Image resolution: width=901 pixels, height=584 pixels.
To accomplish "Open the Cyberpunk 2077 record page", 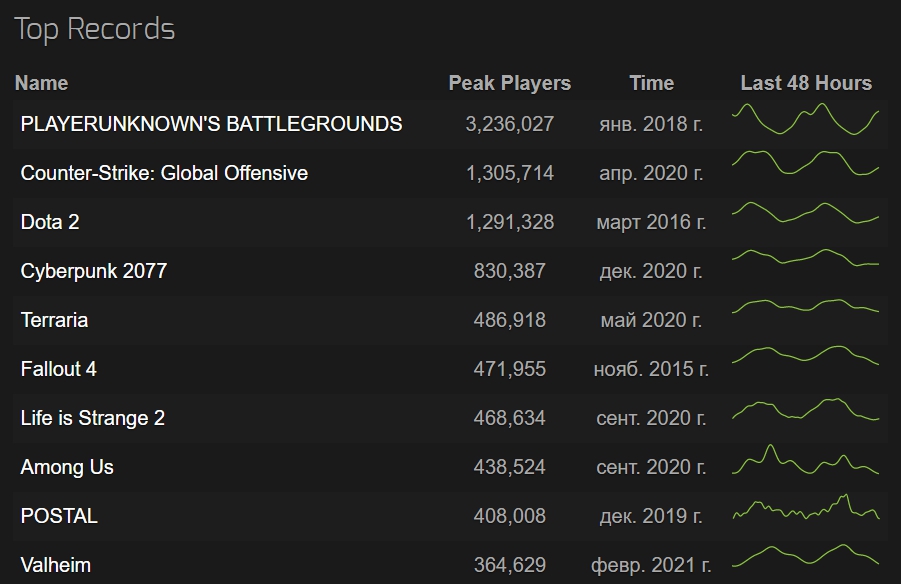I will 94,271.
